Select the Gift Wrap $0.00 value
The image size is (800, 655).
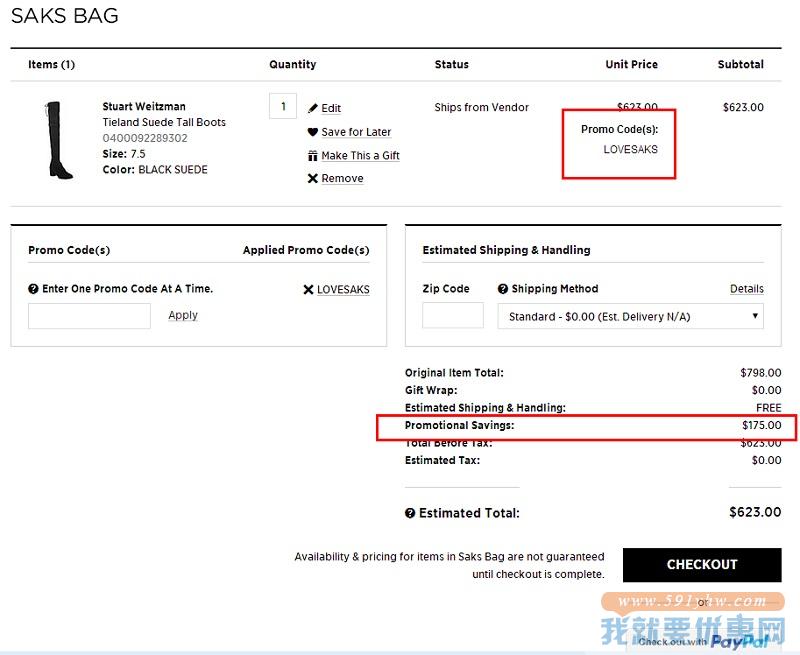(766, 390)
